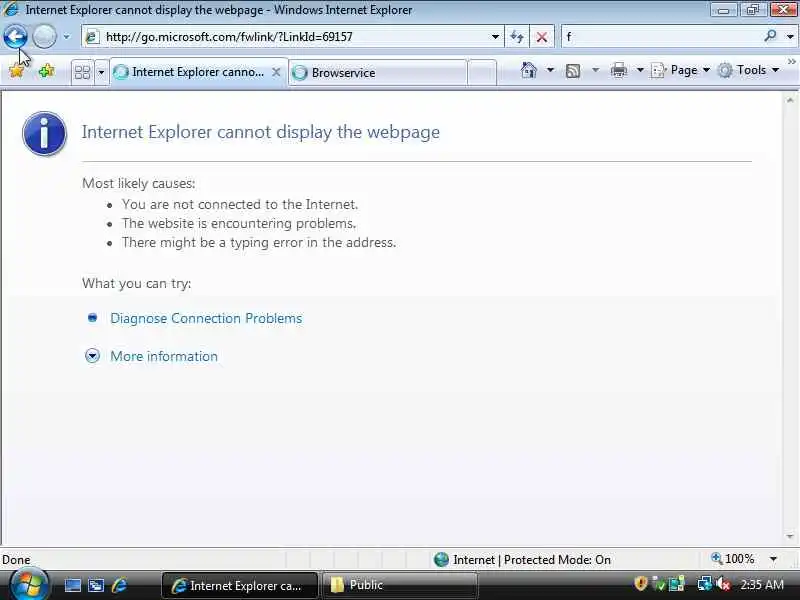This screenshot has height=600, width=800.
Task: Click the Done status text
Action: point(16,560)
